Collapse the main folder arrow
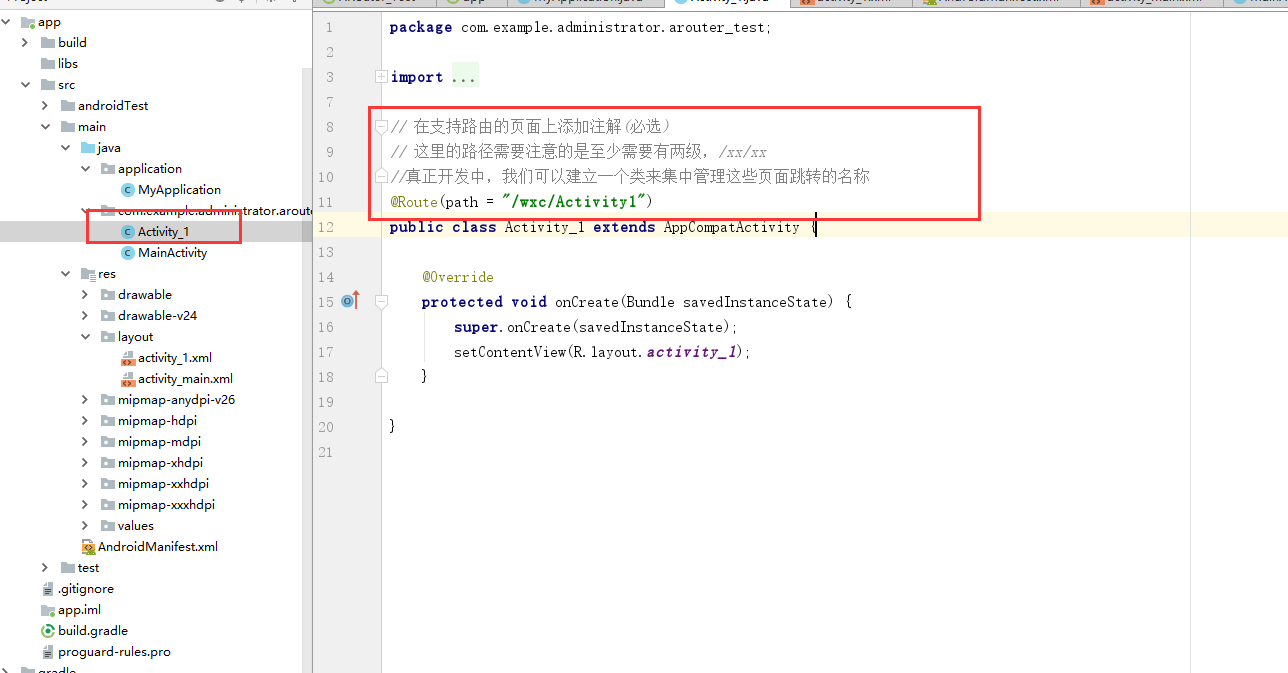 tap(45, 127)
